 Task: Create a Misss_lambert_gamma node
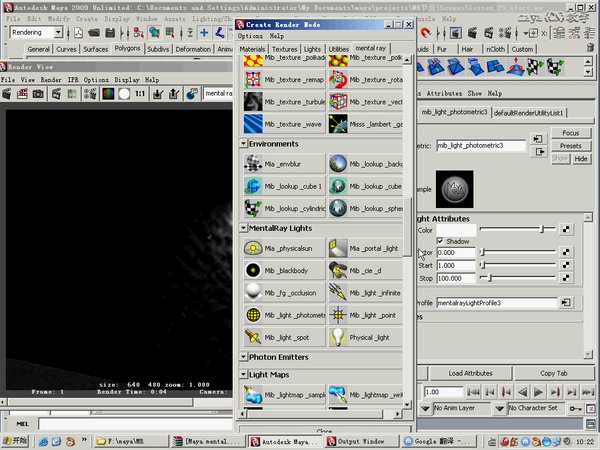(x=365, y=124)
